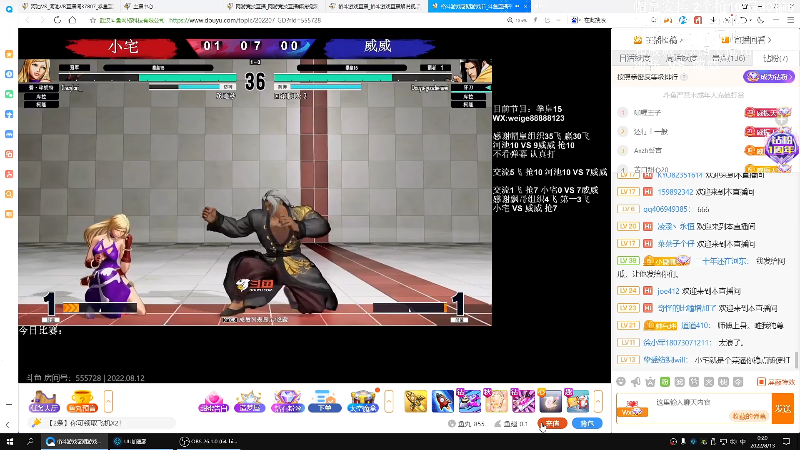800x450 pixels.
Task: Click the claim airplane notice bar
Action: pos(102,423)
